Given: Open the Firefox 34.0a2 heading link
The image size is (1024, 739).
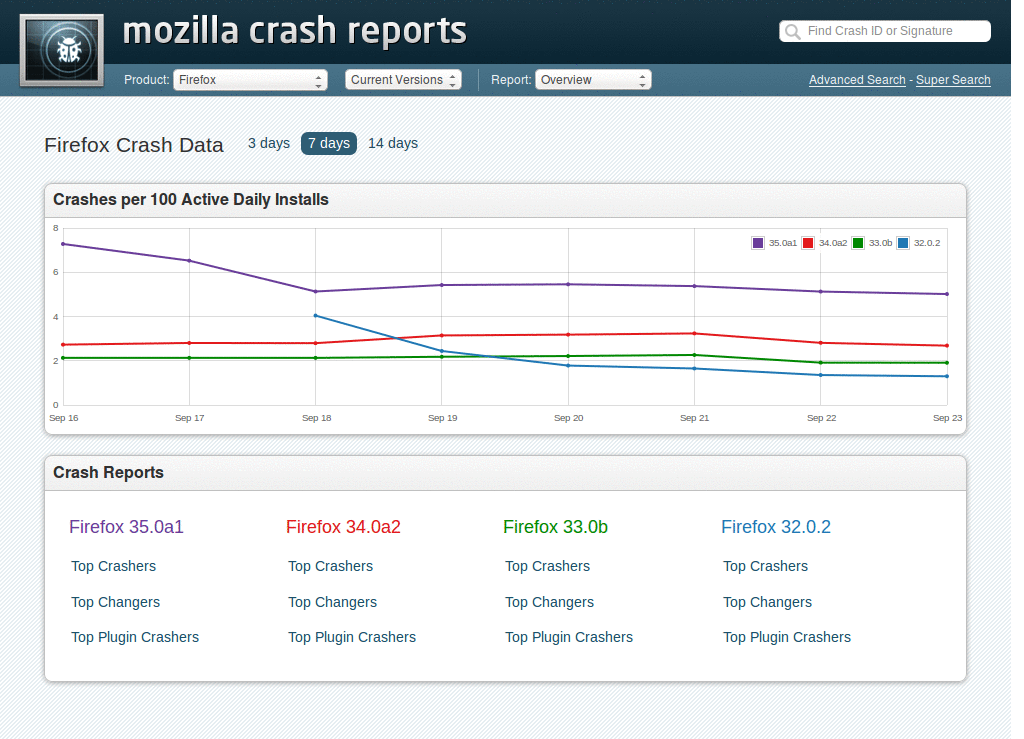Looking at the screenshot, I should [343, 527].
